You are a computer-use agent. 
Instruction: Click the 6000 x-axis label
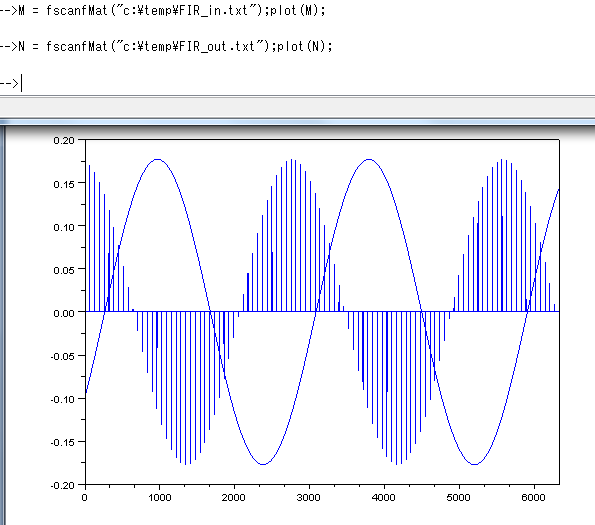click(533, 498)
